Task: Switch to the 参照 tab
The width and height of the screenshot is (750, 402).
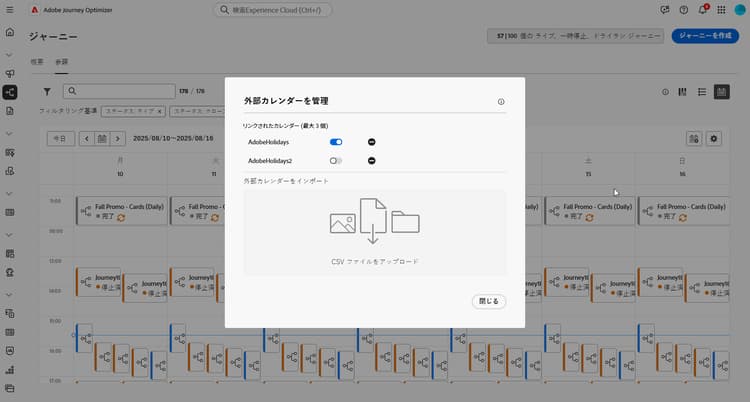Action: pos(61,62)
